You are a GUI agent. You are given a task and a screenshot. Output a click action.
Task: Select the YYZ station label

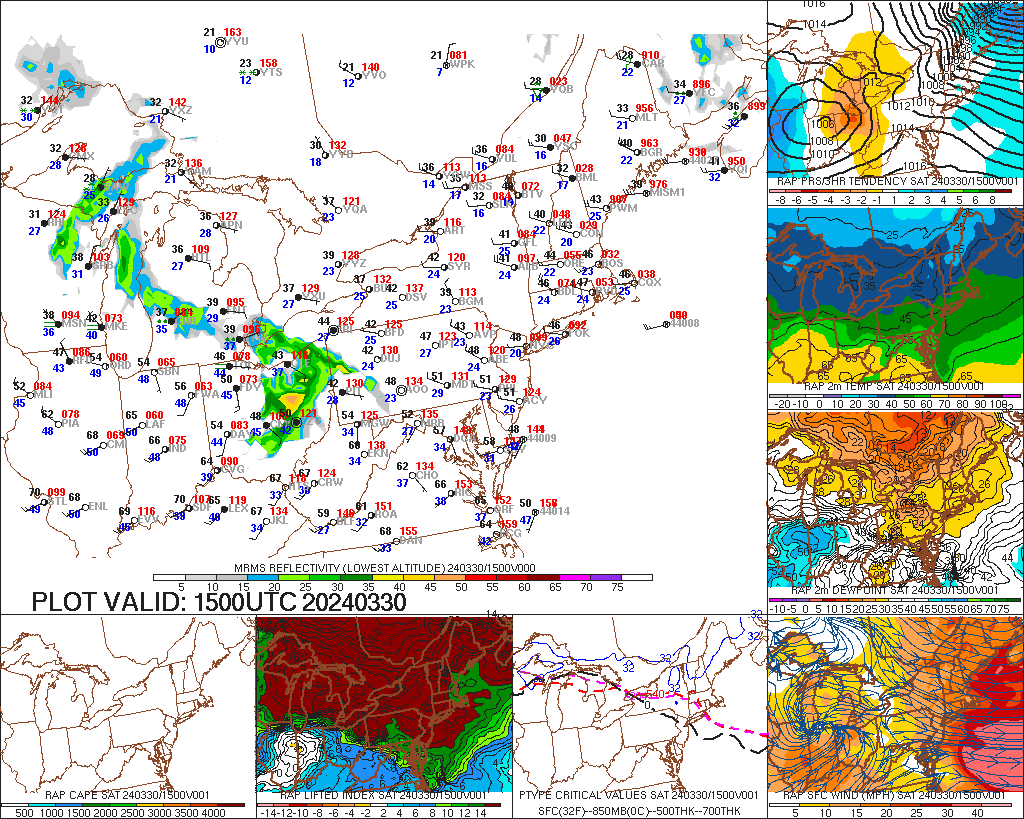pyautogui.click(x=355, y=263)
